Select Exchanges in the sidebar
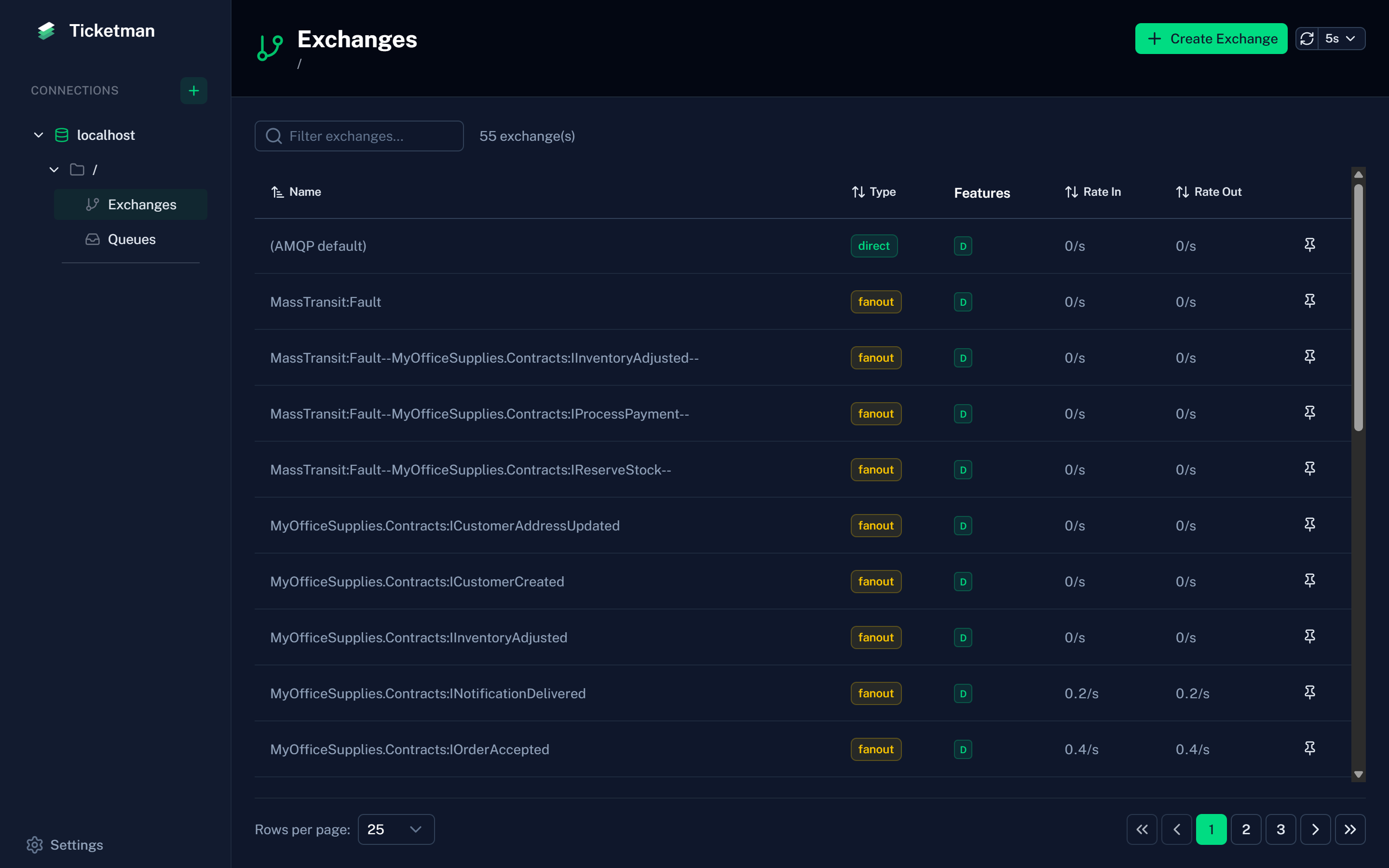Screen dimensions: 1389x868 142,204
